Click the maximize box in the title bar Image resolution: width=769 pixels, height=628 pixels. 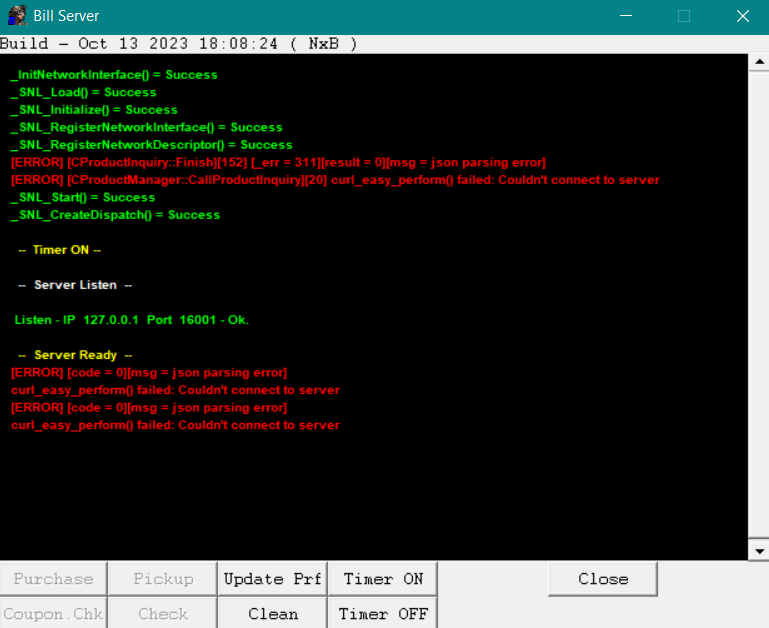pyautogui.click(x=684, y=16)
